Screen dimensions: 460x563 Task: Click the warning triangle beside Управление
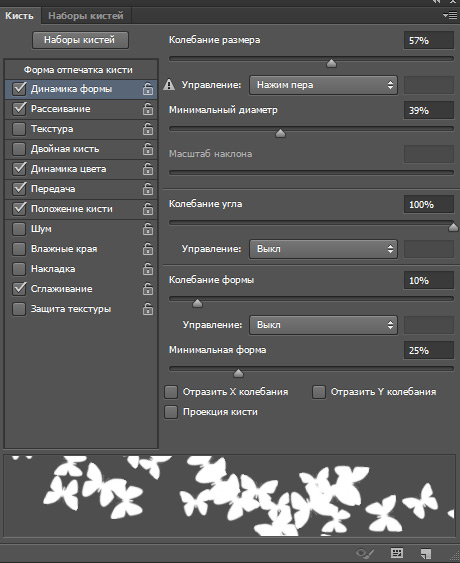[169, 85]
